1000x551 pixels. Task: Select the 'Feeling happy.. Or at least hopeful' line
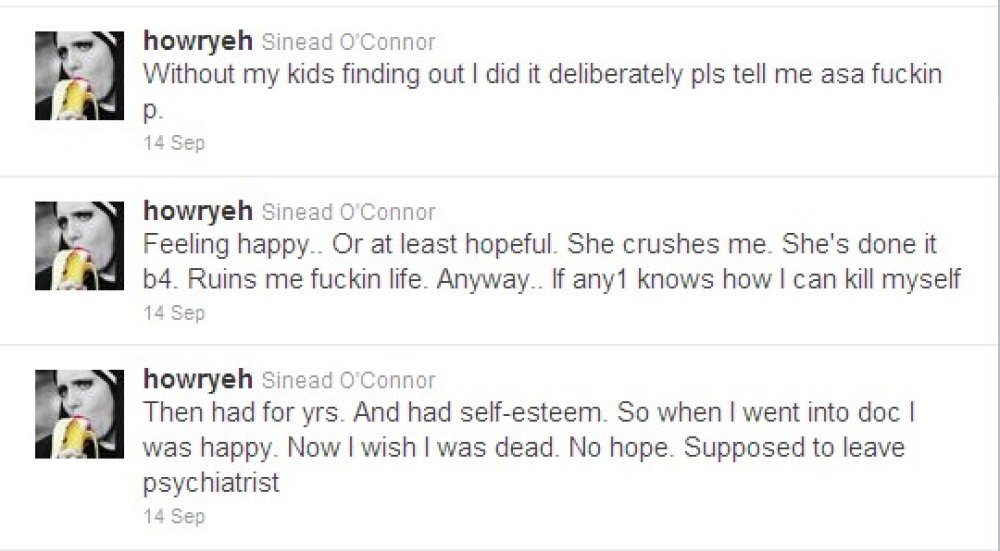(x=539, y=245)
